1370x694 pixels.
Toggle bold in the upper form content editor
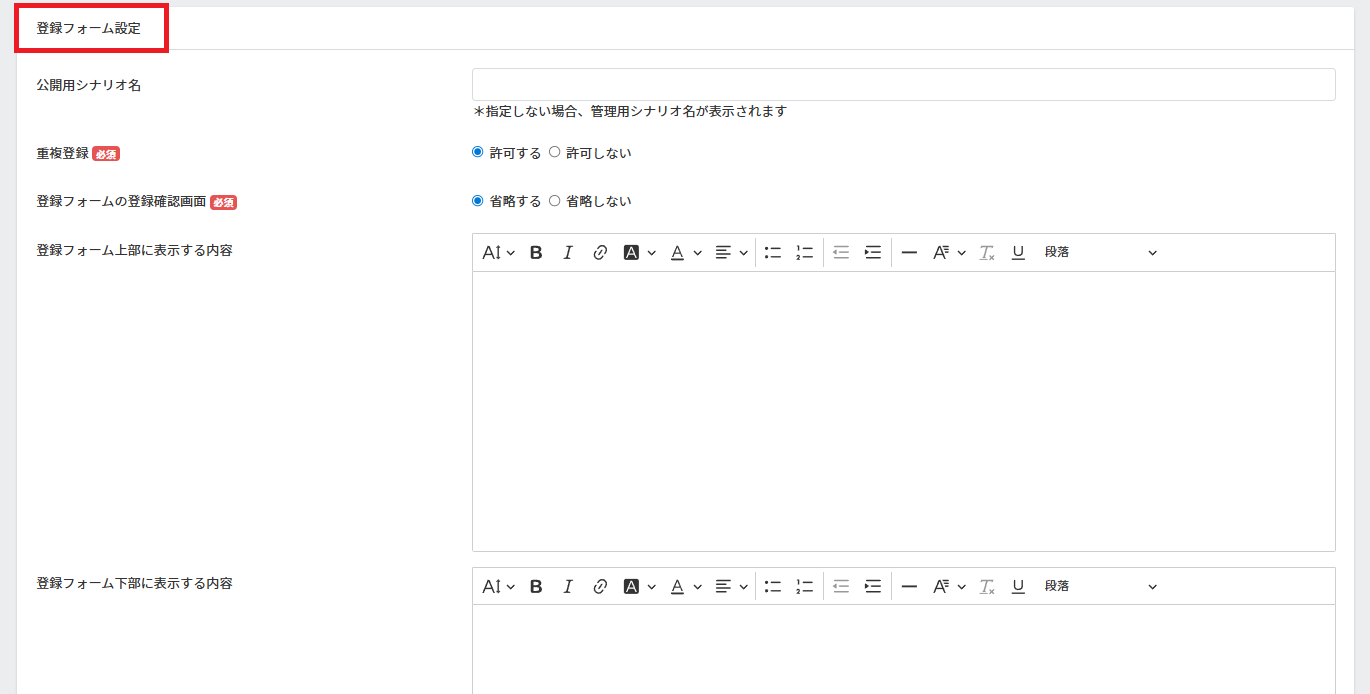[x=536, y=253]
